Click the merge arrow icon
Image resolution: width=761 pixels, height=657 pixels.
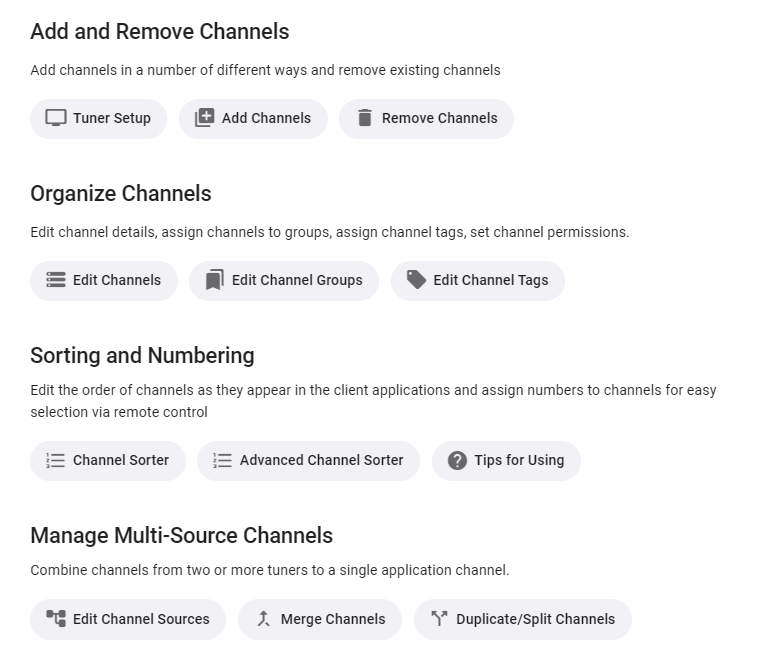[x=264, y=619]
